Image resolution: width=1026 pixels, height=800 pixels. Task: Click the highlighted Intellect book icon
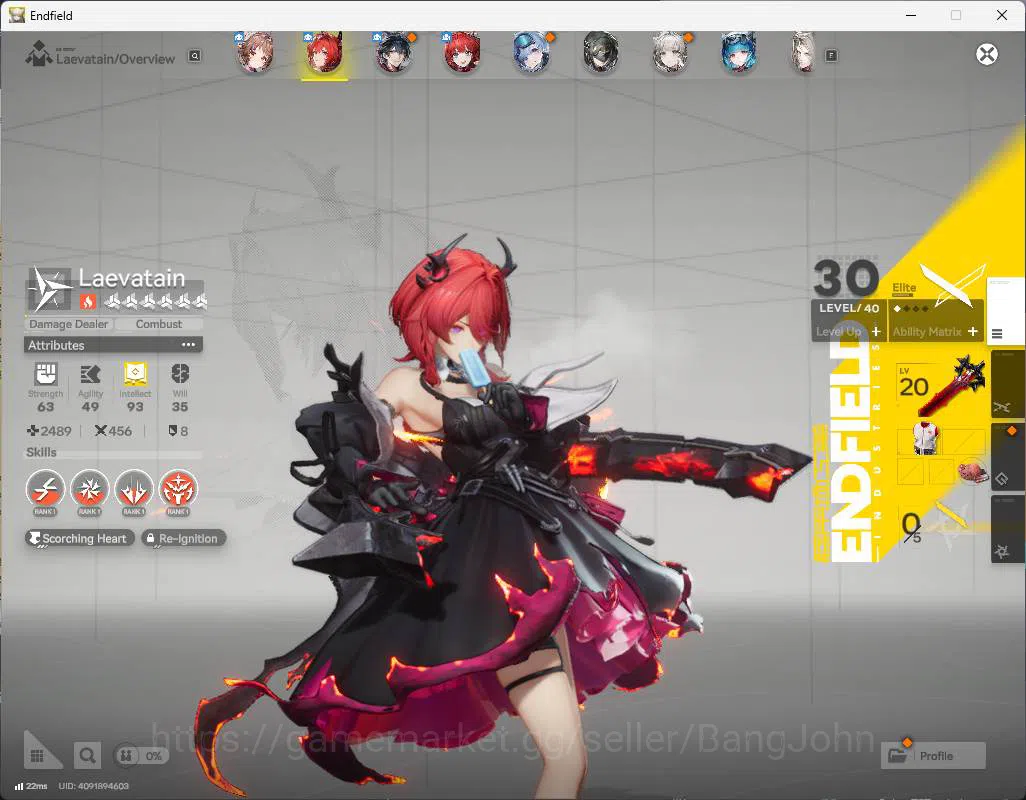point(135,374)
